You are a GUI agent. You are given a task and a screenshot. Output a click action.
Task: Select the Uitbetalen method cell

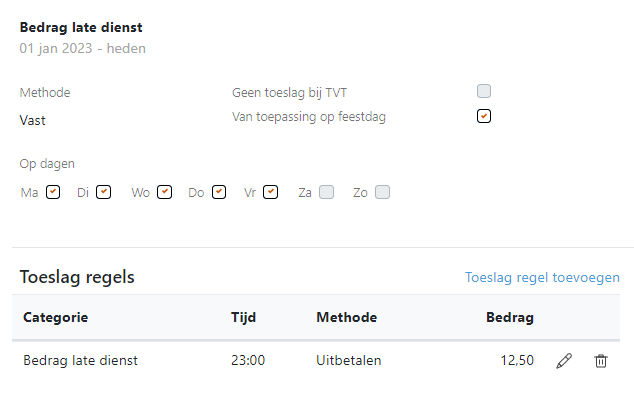pyautogui.click(x=349, y=360)
